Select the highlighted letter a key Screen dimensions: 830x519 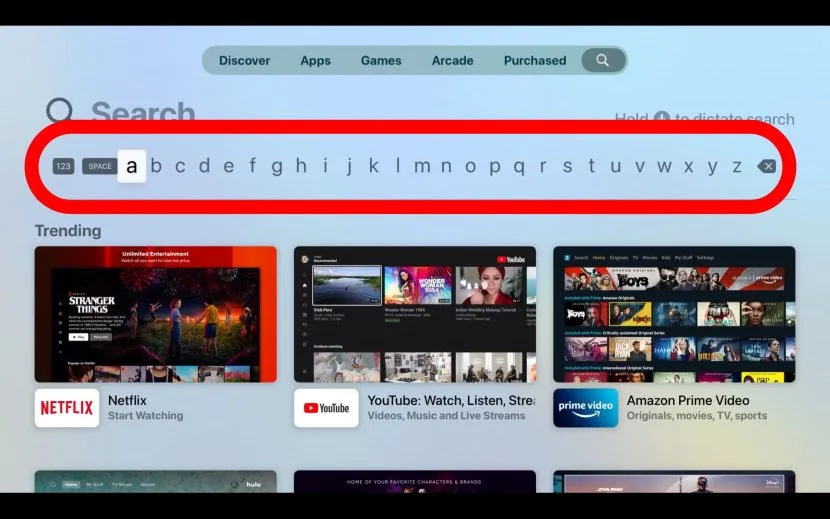131,166
